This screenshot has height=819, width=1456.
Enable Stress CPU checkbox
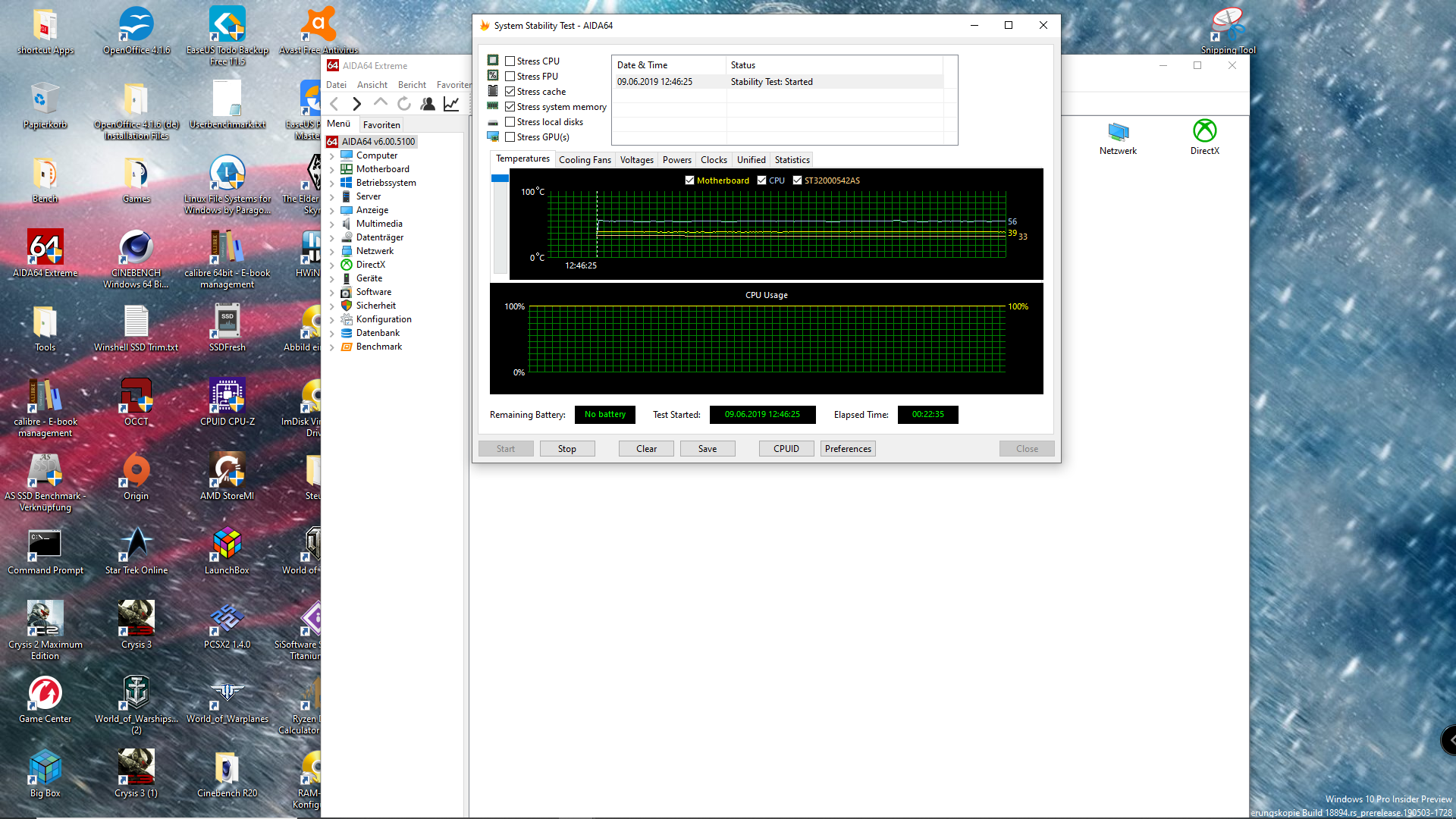(510, 61)
